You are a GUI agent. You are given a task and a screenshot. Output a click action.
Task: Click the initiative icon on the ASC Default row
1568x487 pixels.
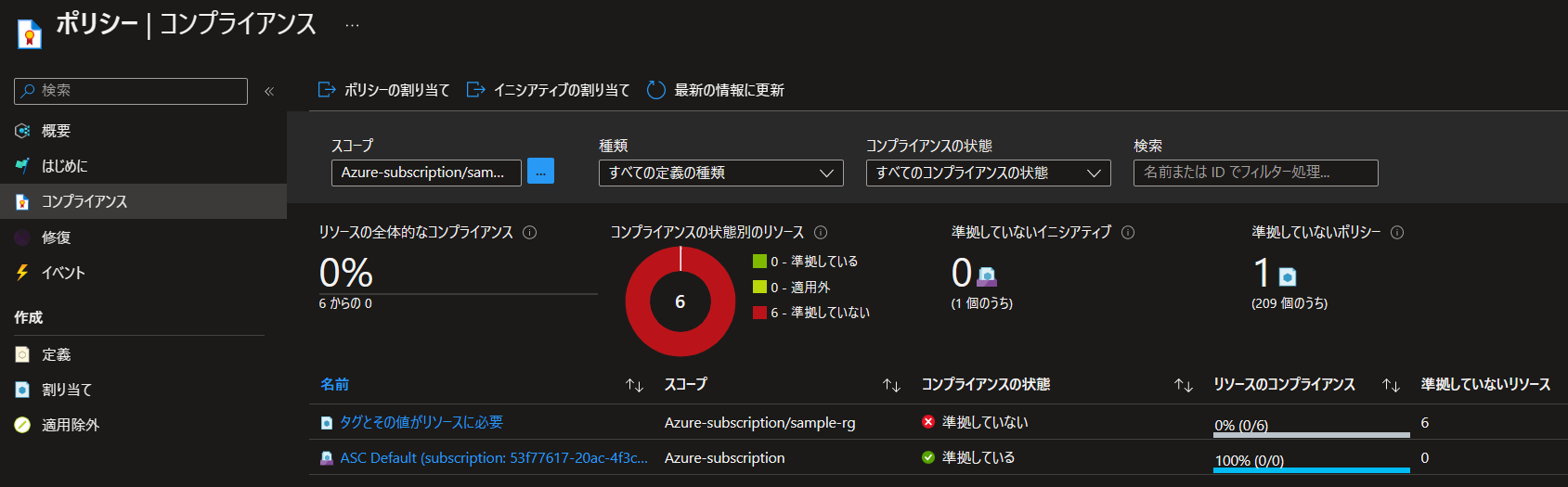click(327, 458)
